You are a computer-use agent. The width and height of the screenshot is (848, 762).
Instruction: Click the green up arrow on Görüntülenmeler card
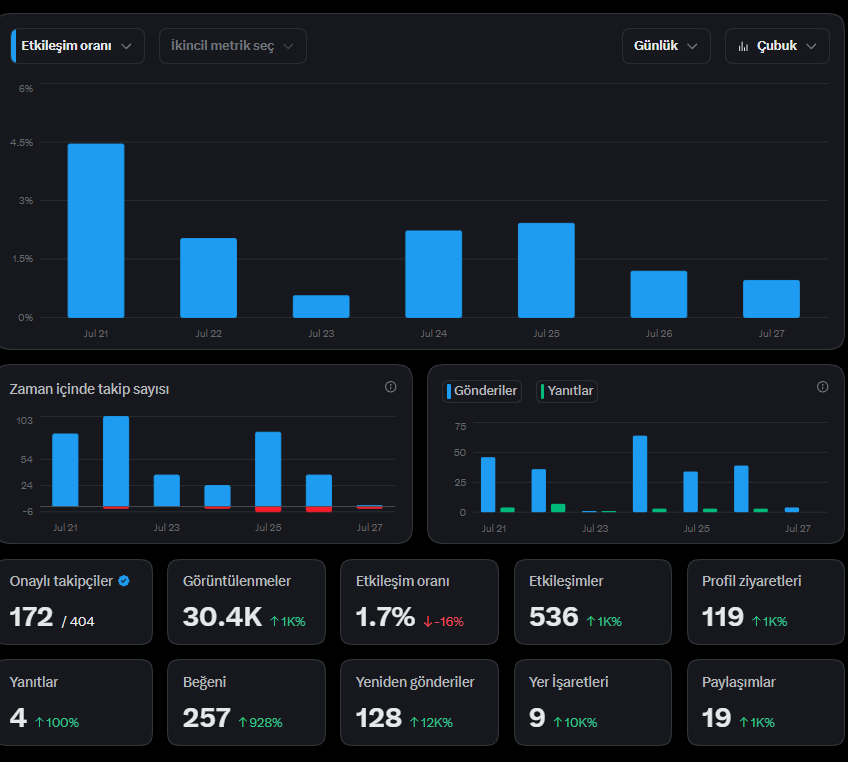pos(275,621)
